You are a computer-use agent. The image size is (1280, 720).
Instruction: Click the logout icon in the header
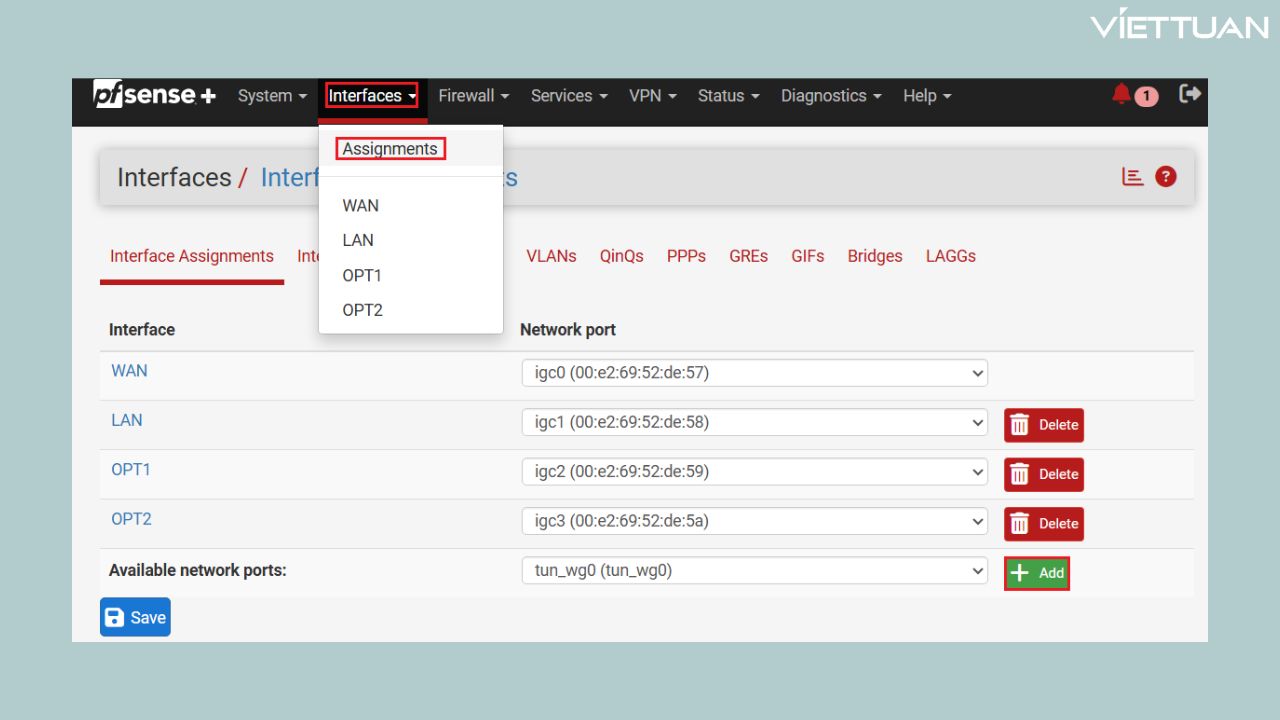point(1189,93)
